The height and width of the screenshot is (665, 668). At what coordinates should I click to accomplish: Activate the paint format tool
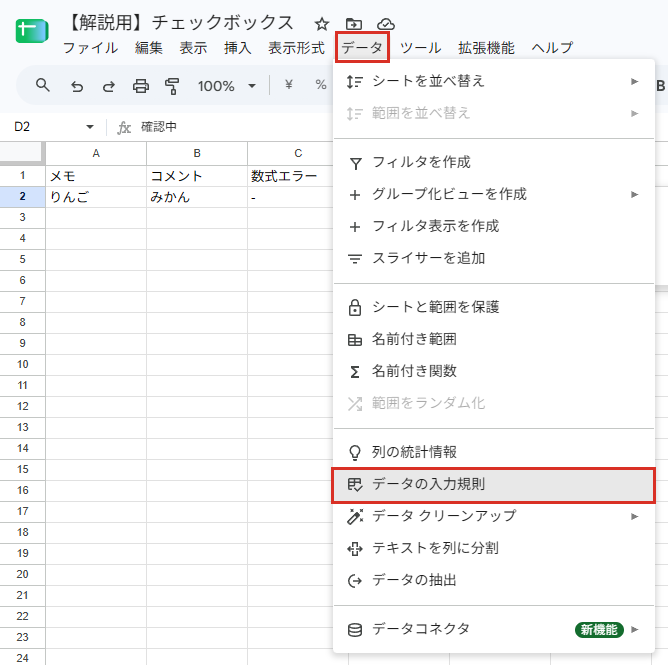(172, 86)
